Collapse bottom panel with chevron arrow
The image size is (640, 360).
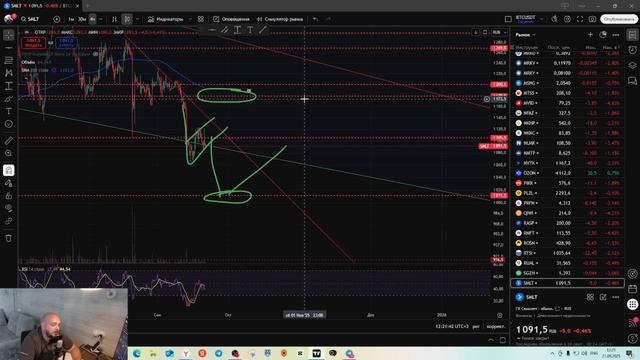pyautogui.click(x=491, y=340)
